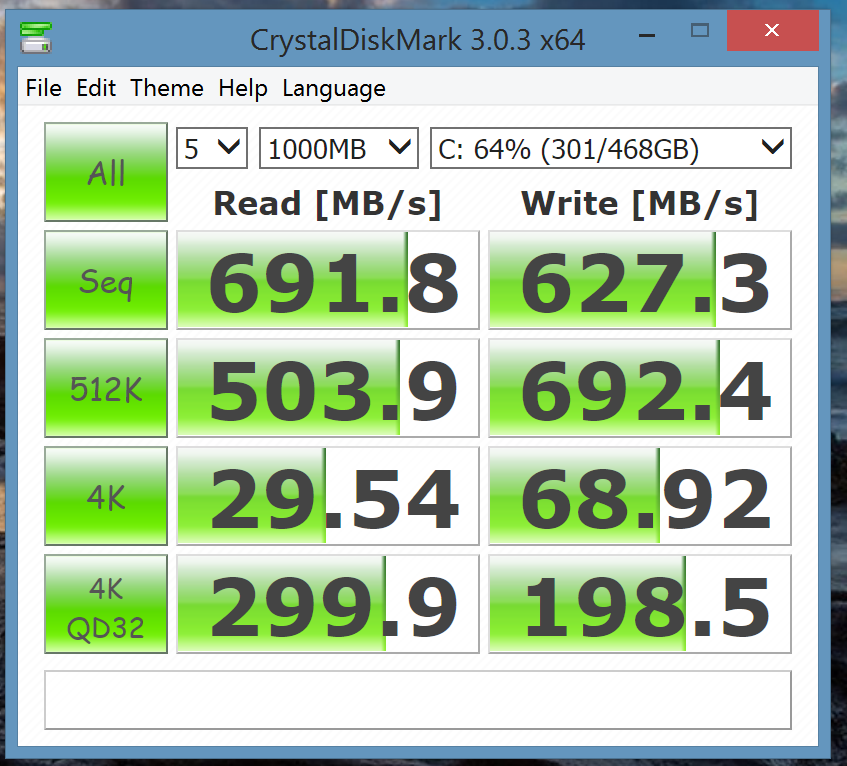Start the 512K test

click(x=106, y=388)
